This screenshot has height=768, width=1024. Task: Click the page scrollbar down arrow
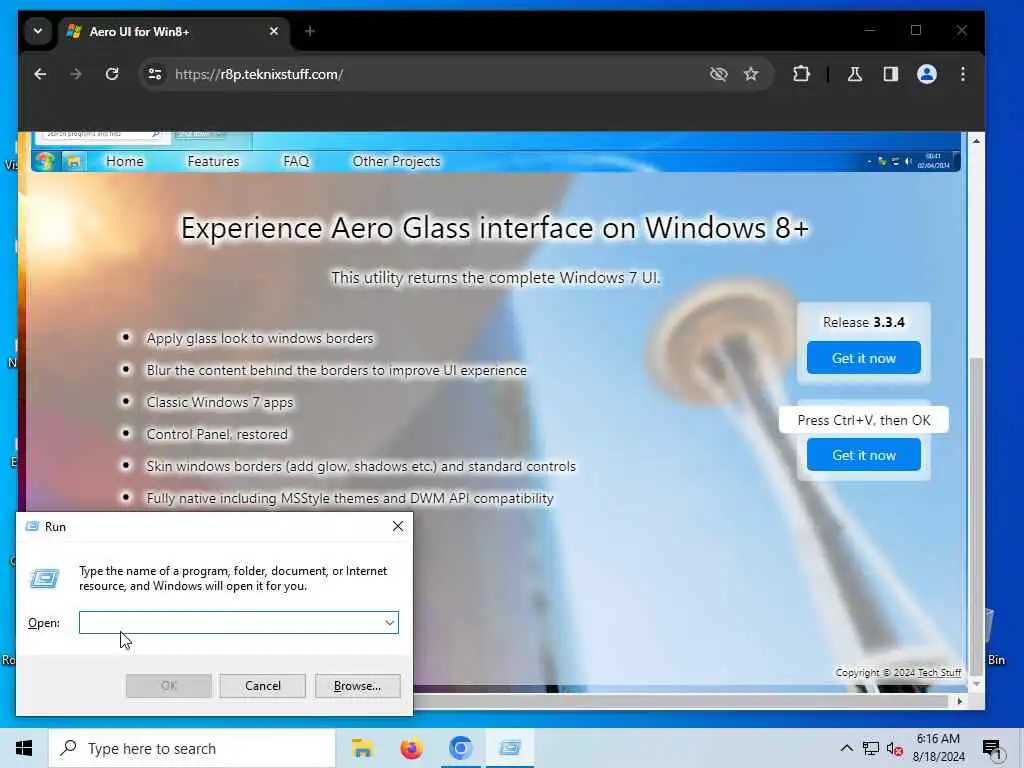[x=976, y=684]
